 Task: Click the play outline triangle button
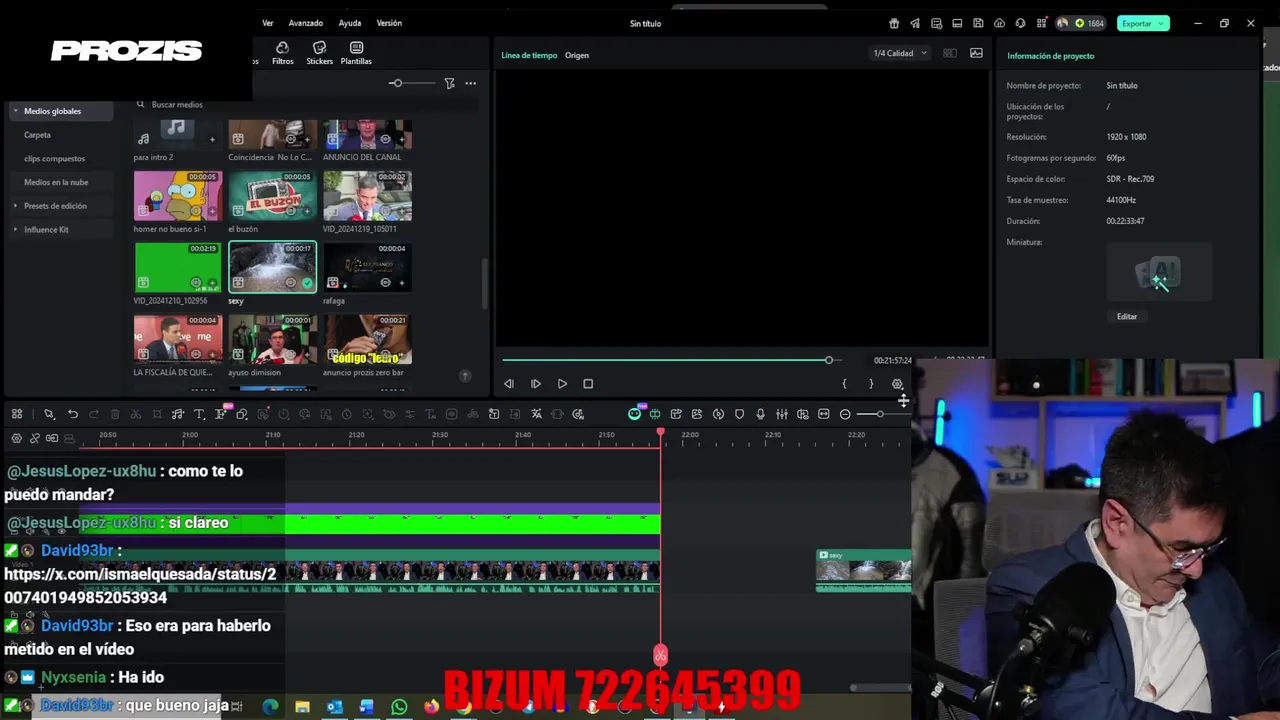click(x=562, y=384)
